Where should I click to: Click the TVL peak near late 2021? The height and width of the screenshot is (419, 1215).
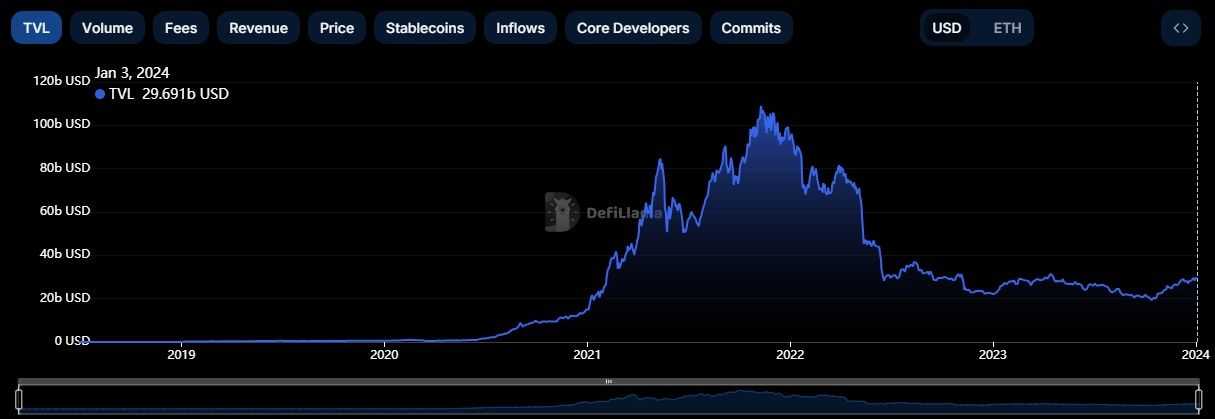click(762, 108)
